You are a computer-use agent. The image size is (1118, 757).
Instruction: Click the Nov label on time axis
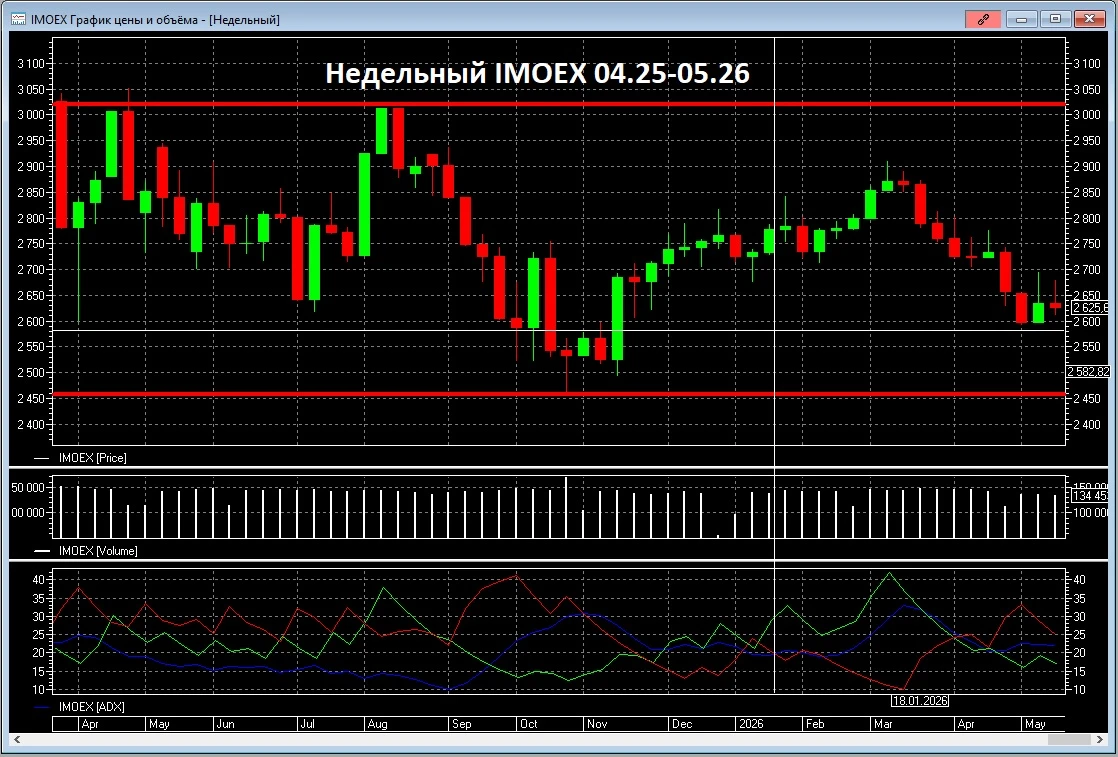597,724
